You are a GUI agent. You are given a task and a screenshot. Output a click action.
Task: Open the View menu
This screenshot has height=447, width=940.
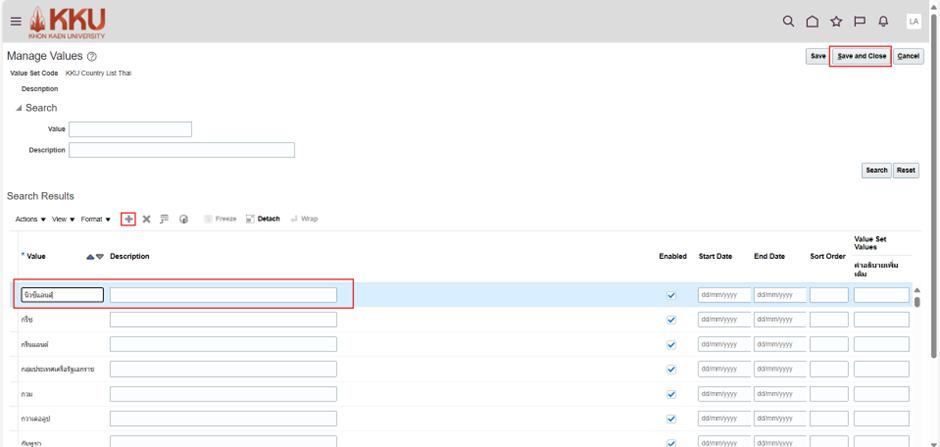point(63,219)
